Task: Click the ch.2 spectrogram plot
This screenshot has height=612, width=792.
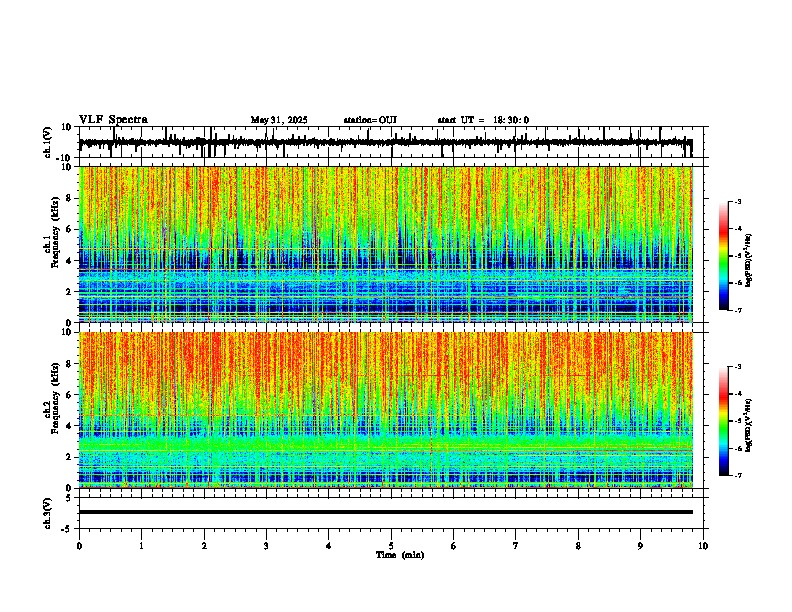Action: [385, 410]
